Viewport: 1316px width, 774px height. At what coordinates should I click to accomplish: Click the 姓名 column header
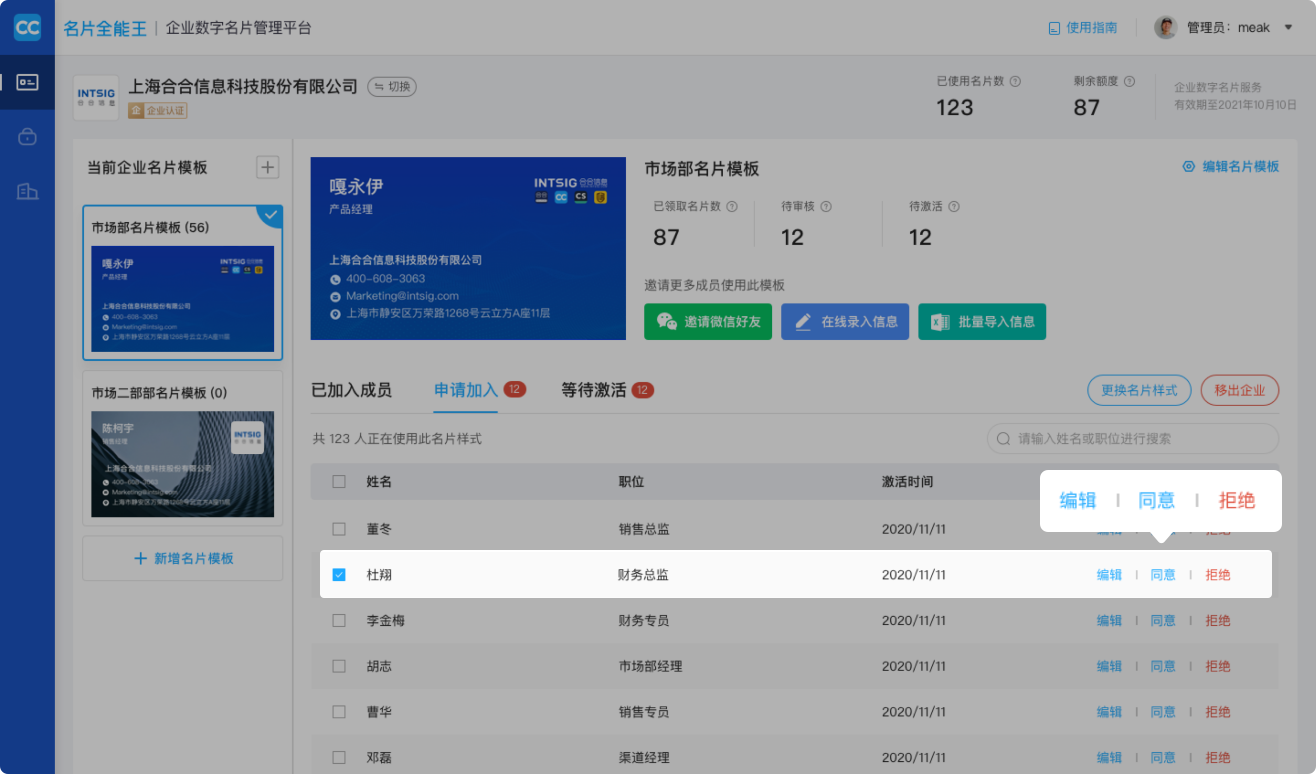pos(379,482)
